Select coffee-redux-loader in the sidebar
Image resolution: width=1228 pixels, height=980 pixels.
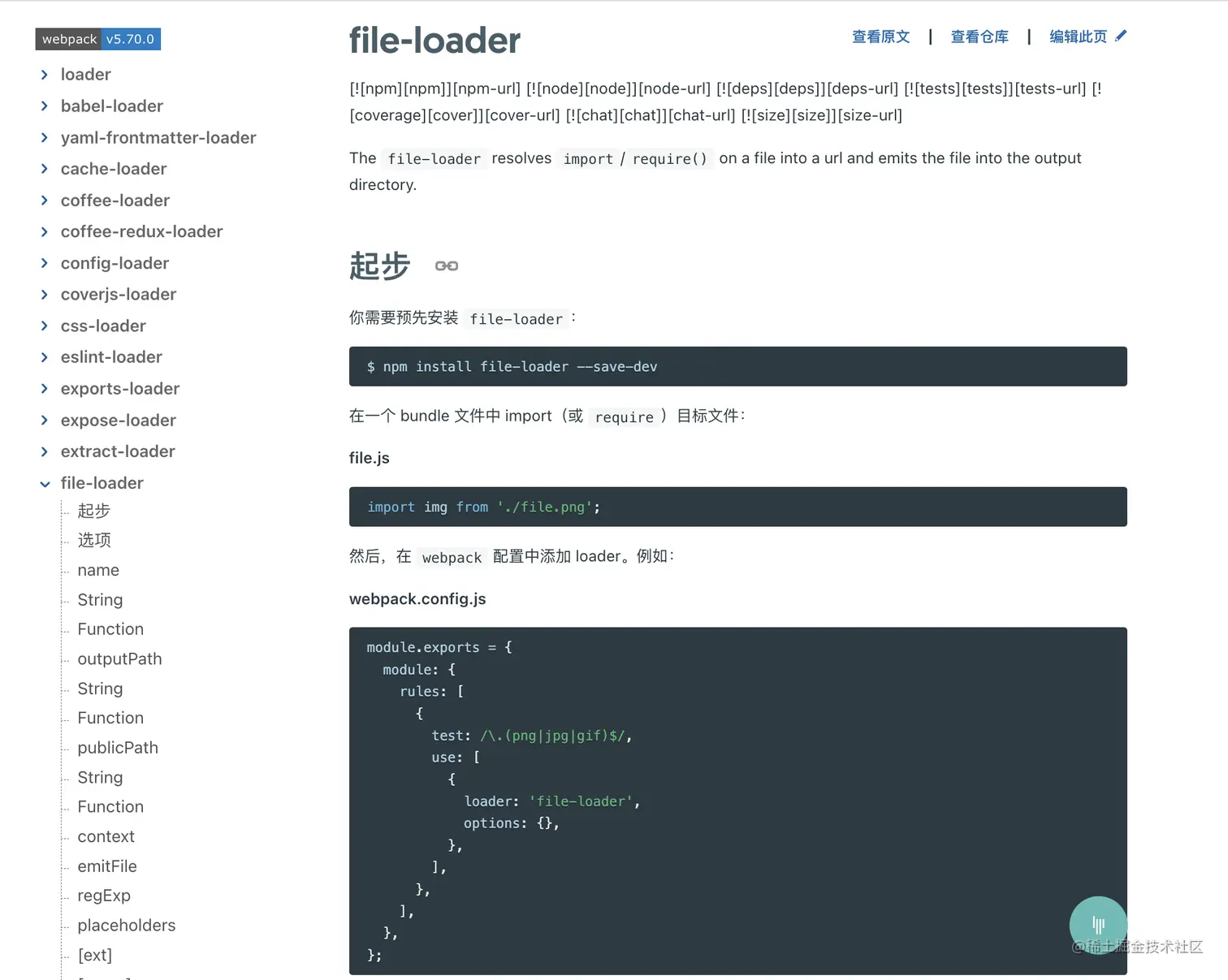pos(142,232)
